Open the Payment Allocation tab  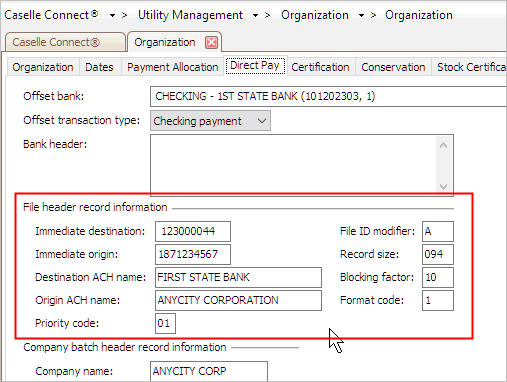(172, 67)
